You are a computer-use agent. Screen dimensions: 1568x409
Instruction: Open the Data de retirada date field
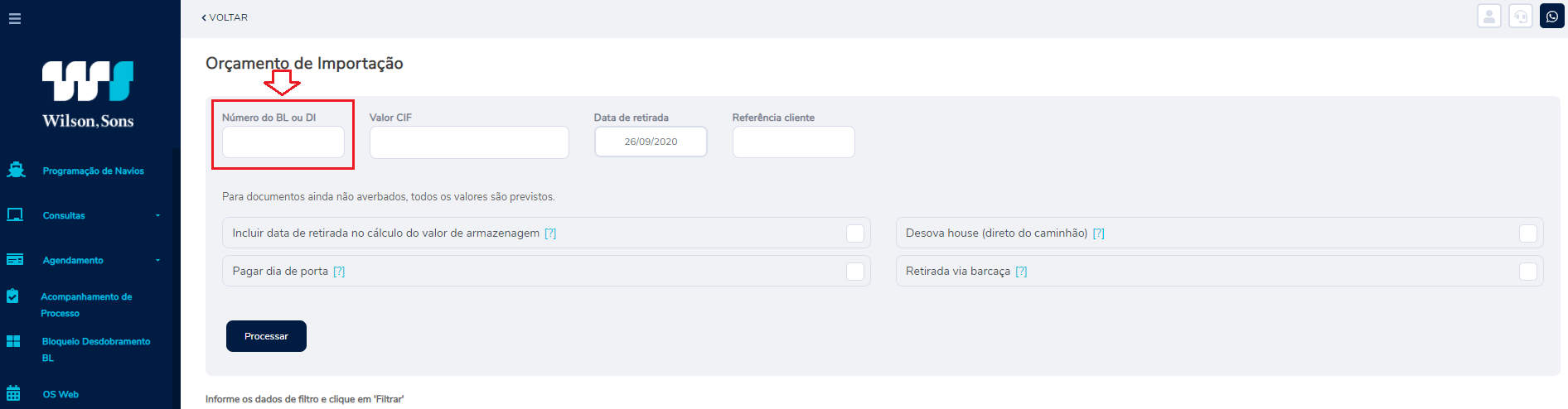(x=651, y=142)
